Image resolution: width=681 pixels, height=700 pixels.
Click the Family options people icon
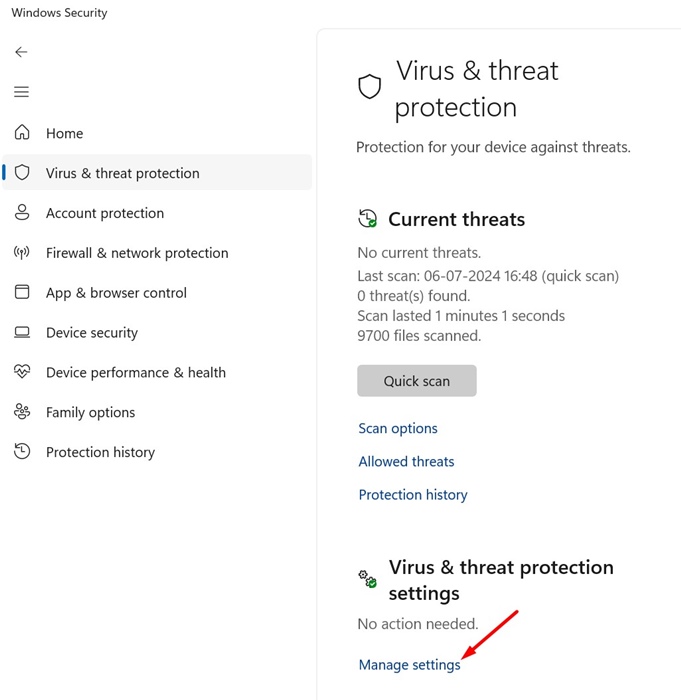pos(22,412)
